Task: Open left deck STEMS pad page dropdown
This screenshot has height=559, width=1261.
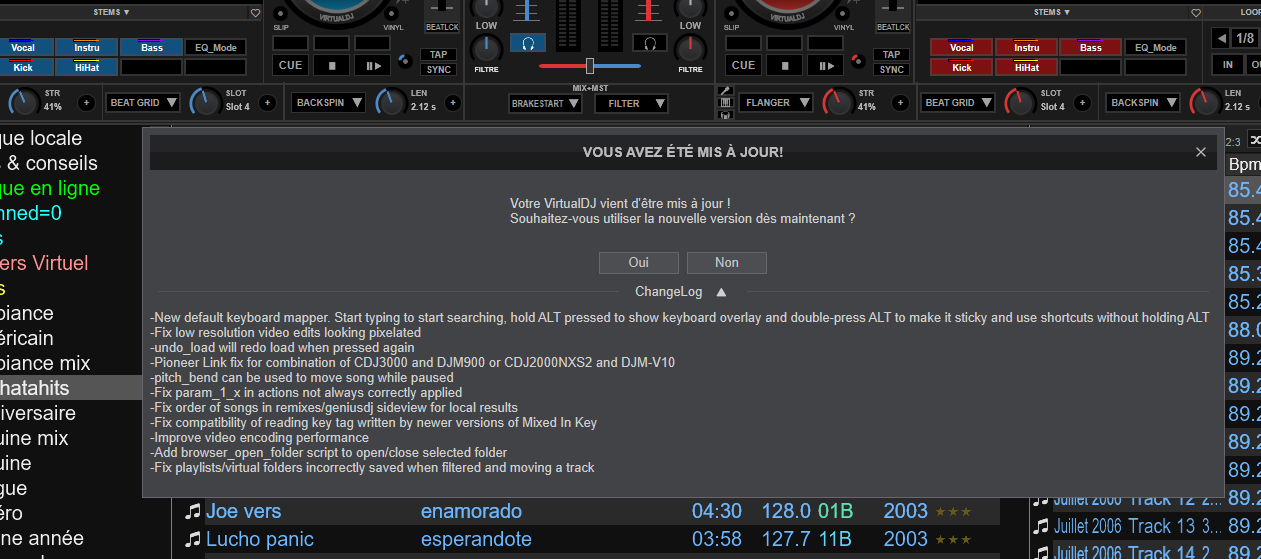Action: pos(112,12)
